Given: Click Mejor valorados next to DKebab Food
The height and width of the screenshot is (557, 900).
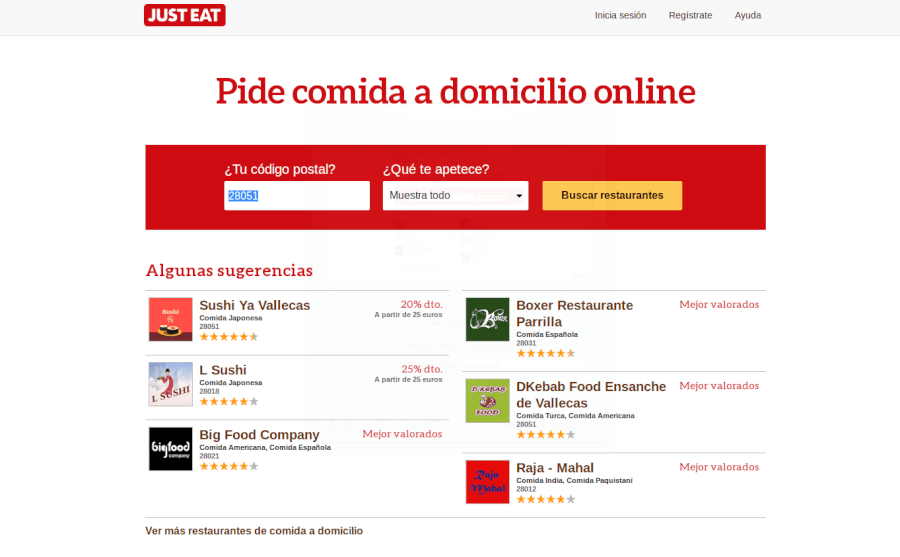Looking at the screenshot, I should pyautogui.click(x=719, y=386).
